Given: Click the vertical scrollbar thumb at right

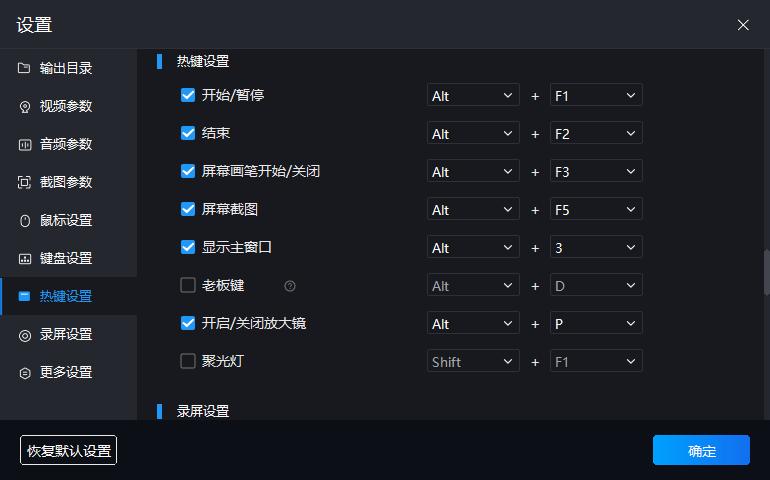Looking at the screenshot, I should pos(767,273).
